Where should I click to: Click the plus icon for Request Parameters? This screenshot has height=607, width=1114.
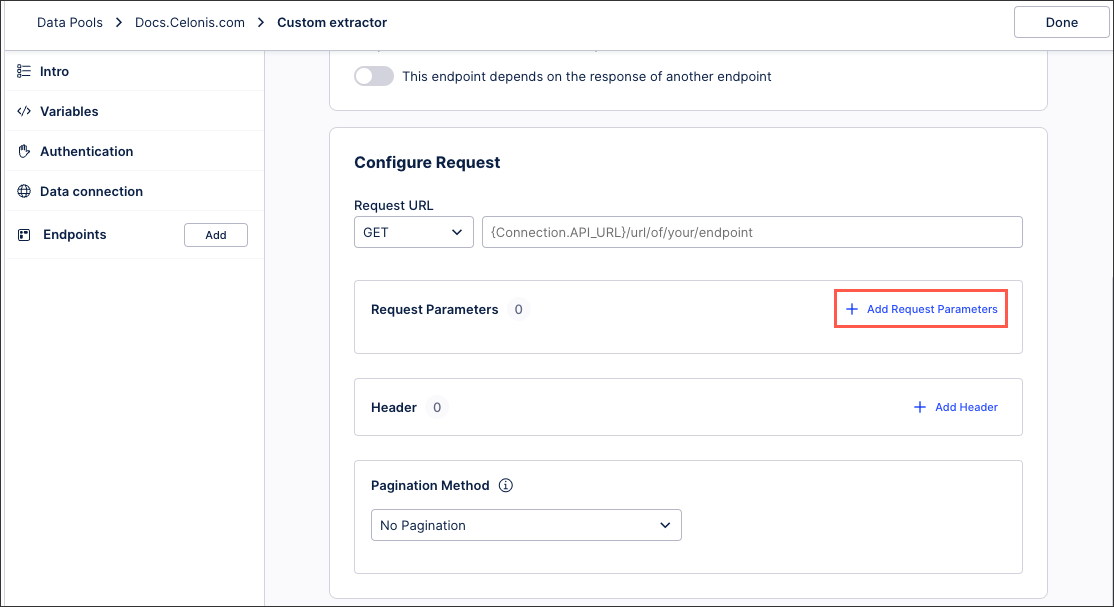click(852, 310)
